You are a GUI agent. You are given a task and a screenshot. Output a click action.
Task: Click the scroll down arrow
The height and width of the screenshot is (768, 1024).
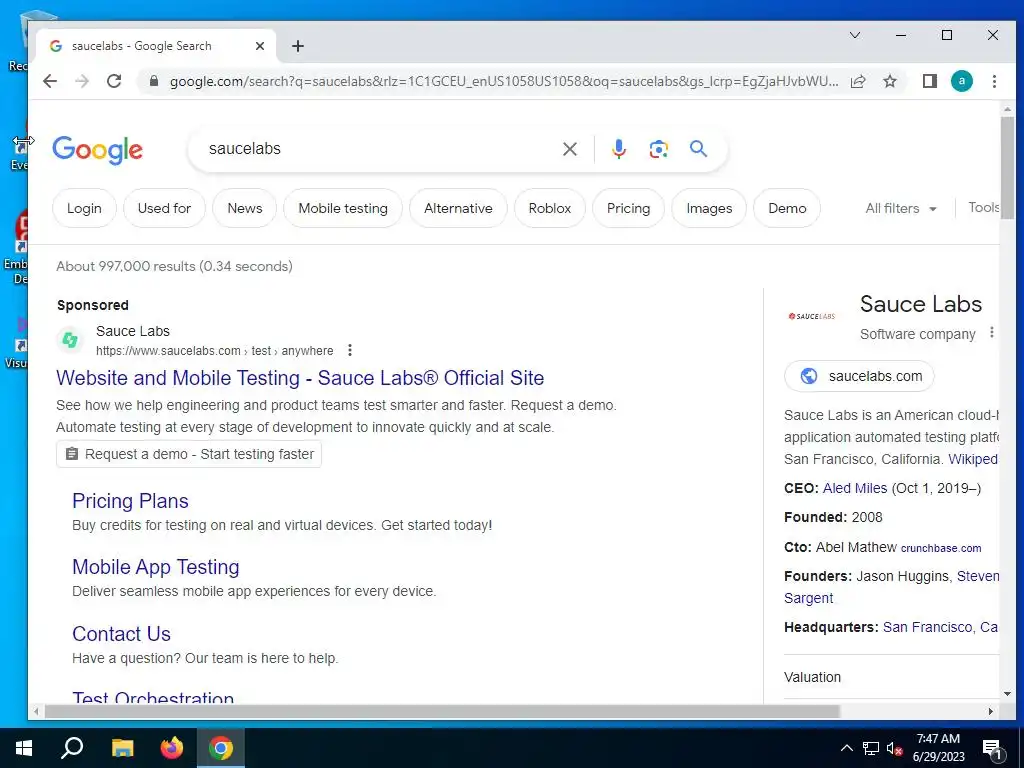click(x=1007, y=694)
